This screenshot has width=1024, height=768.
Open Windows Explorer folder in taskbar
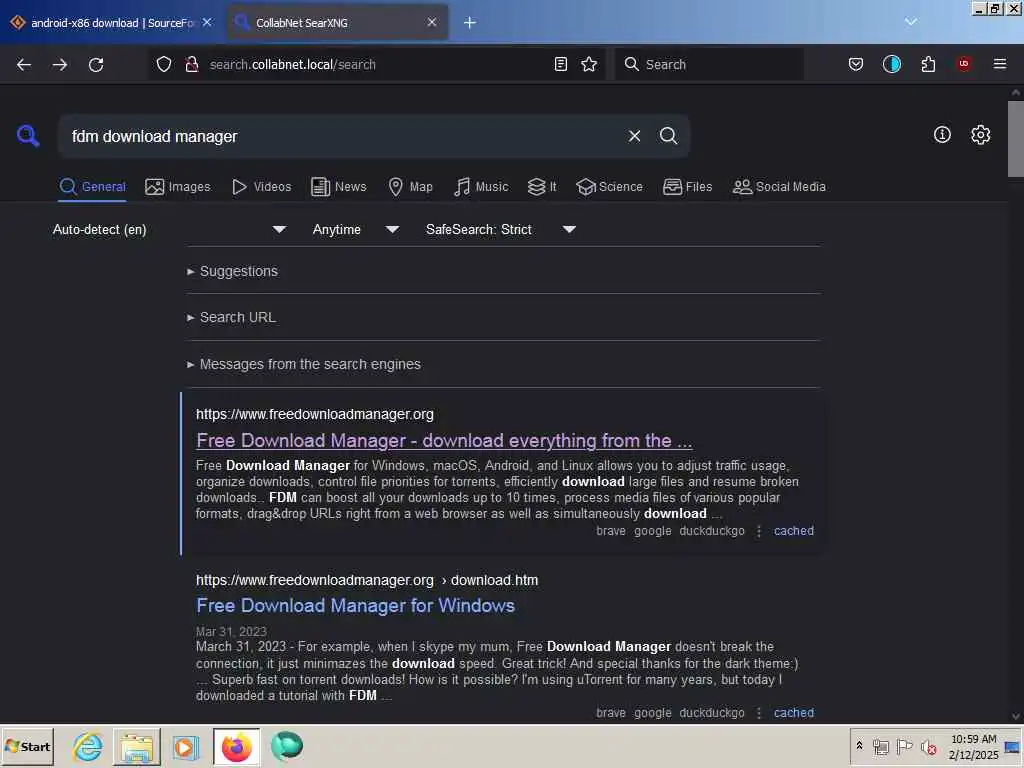(136, 746)
